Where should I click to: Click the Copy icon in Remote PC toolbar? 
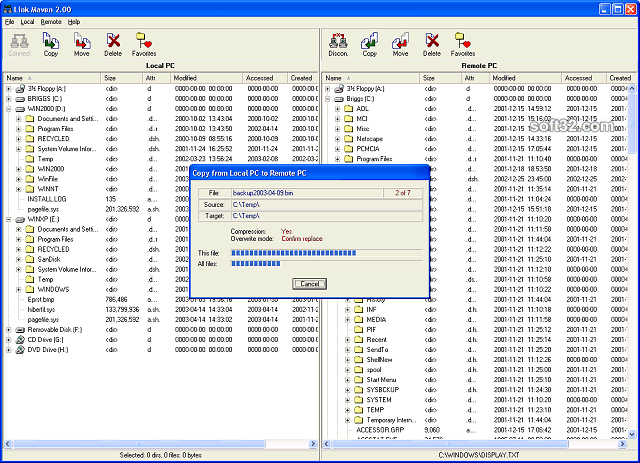(x=369, y=45)
